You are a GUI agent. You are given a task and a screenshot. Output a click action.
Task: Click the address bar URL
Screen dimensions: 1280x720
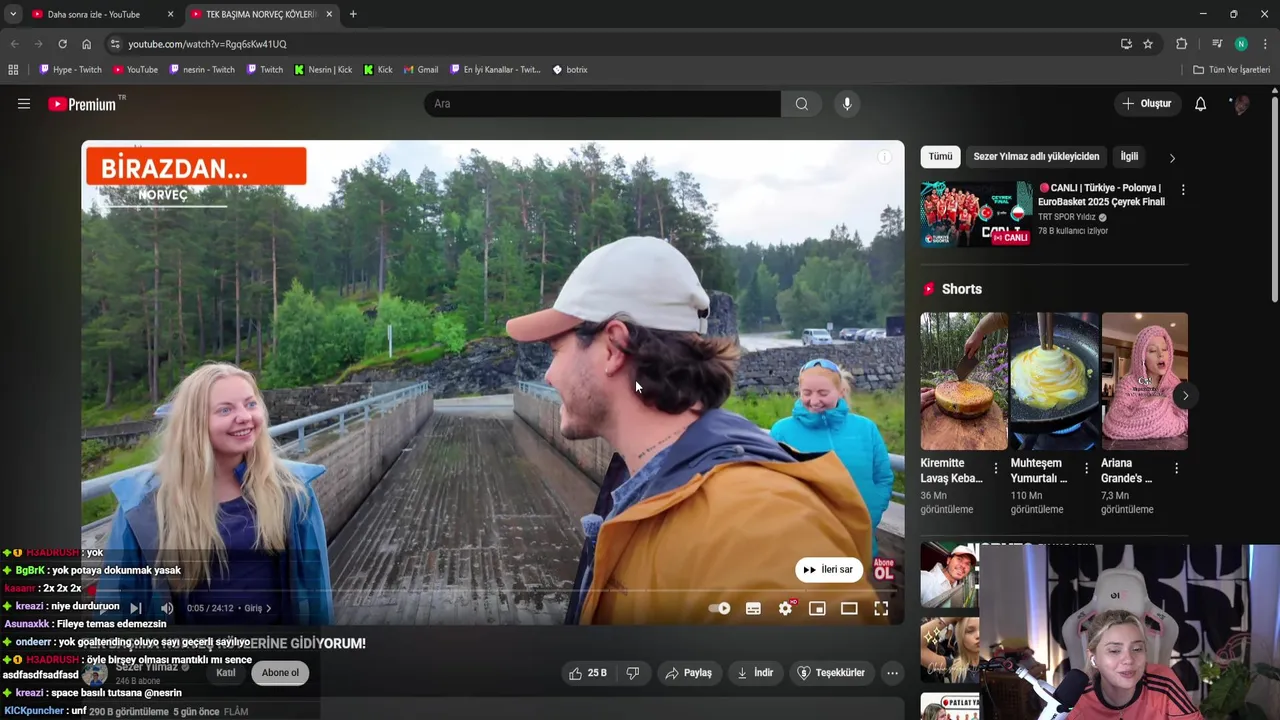[207, 44]
